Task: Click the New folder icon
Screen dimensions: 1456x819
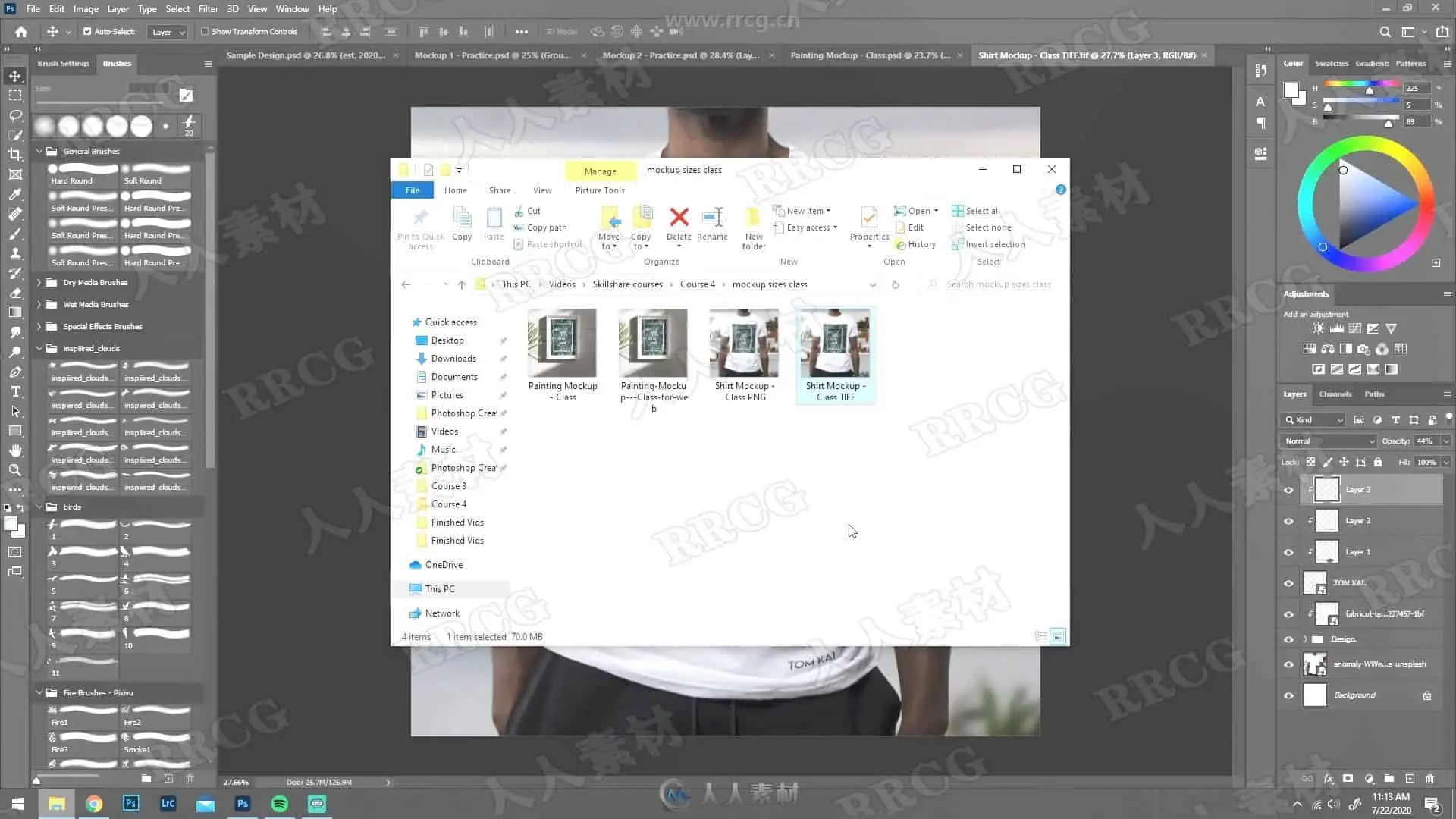Action: click(x=753, y=220)
